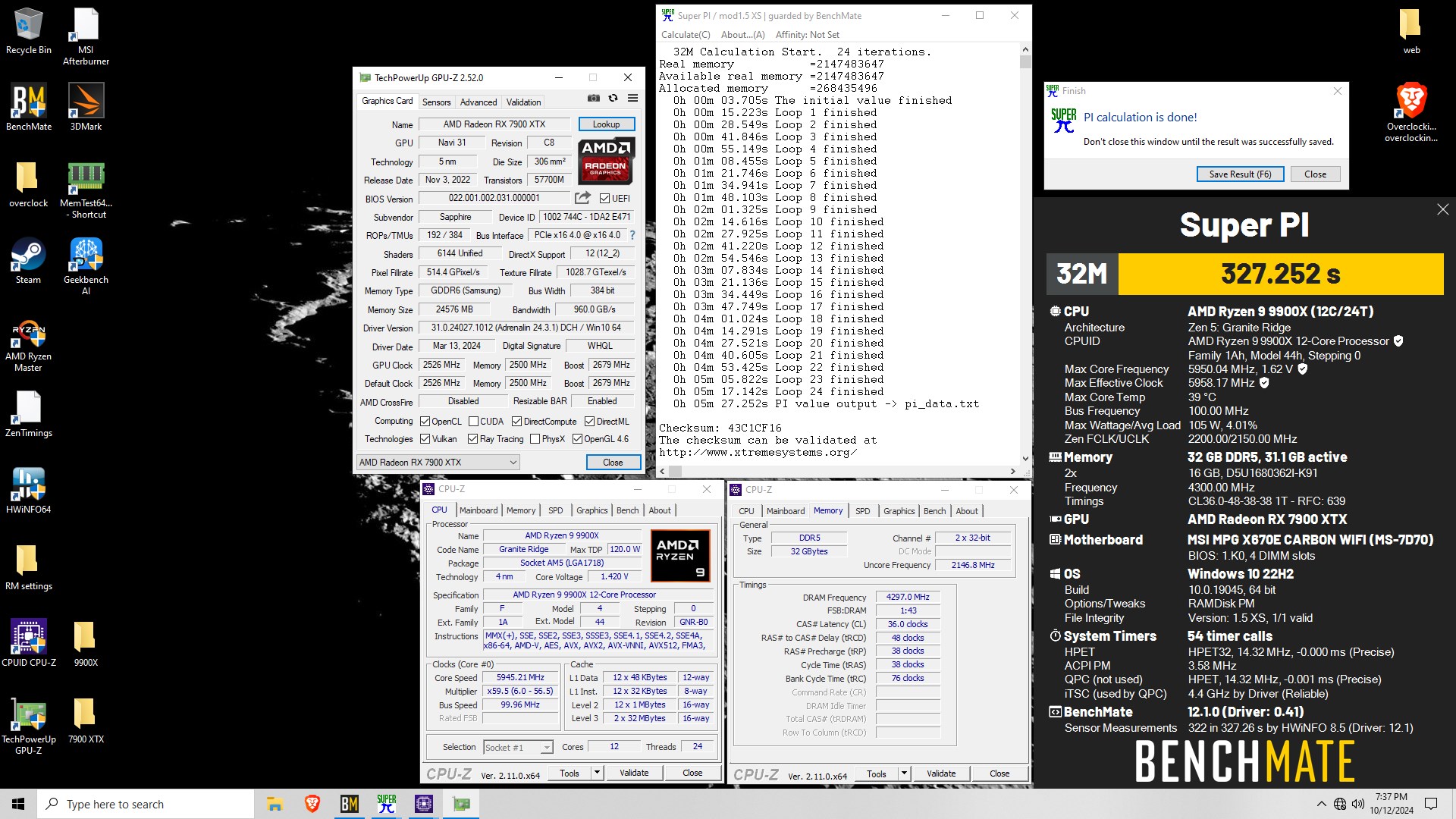
Task: Open About...(A) menu in Super PI
Action: 742,35
